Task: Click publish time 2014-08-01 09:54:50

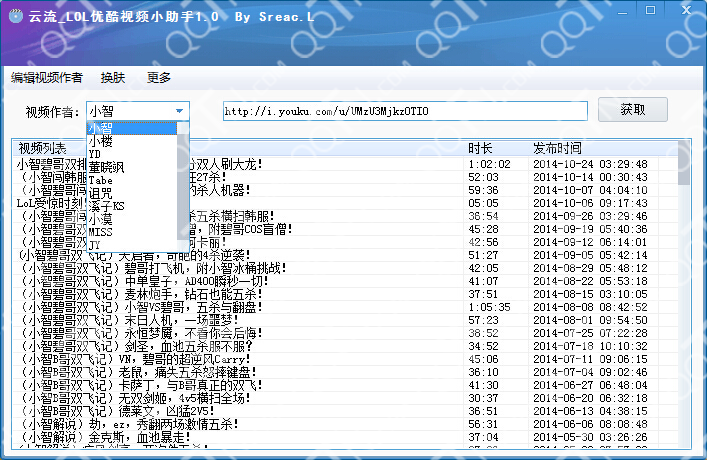Action: (590, 320)
